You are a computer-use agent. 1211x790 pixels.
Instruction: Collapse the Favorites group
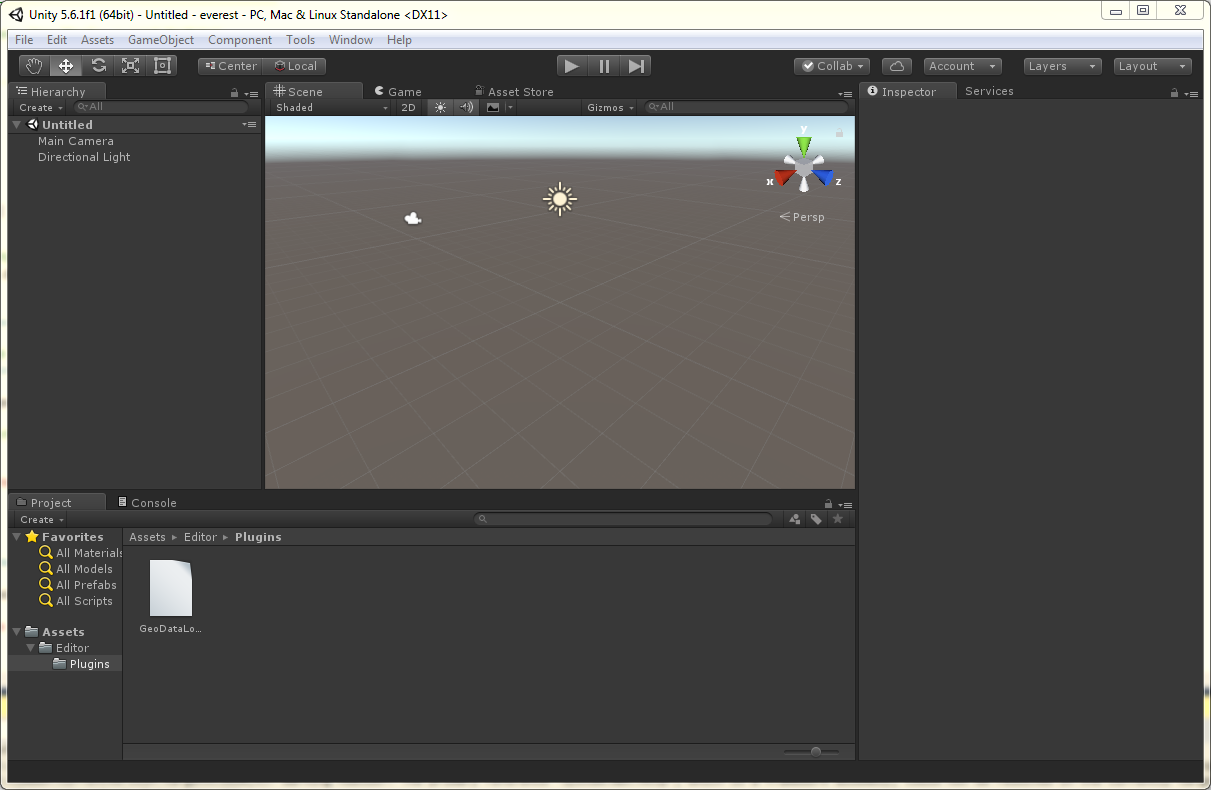pyautogui.click(x=17, y=537)
